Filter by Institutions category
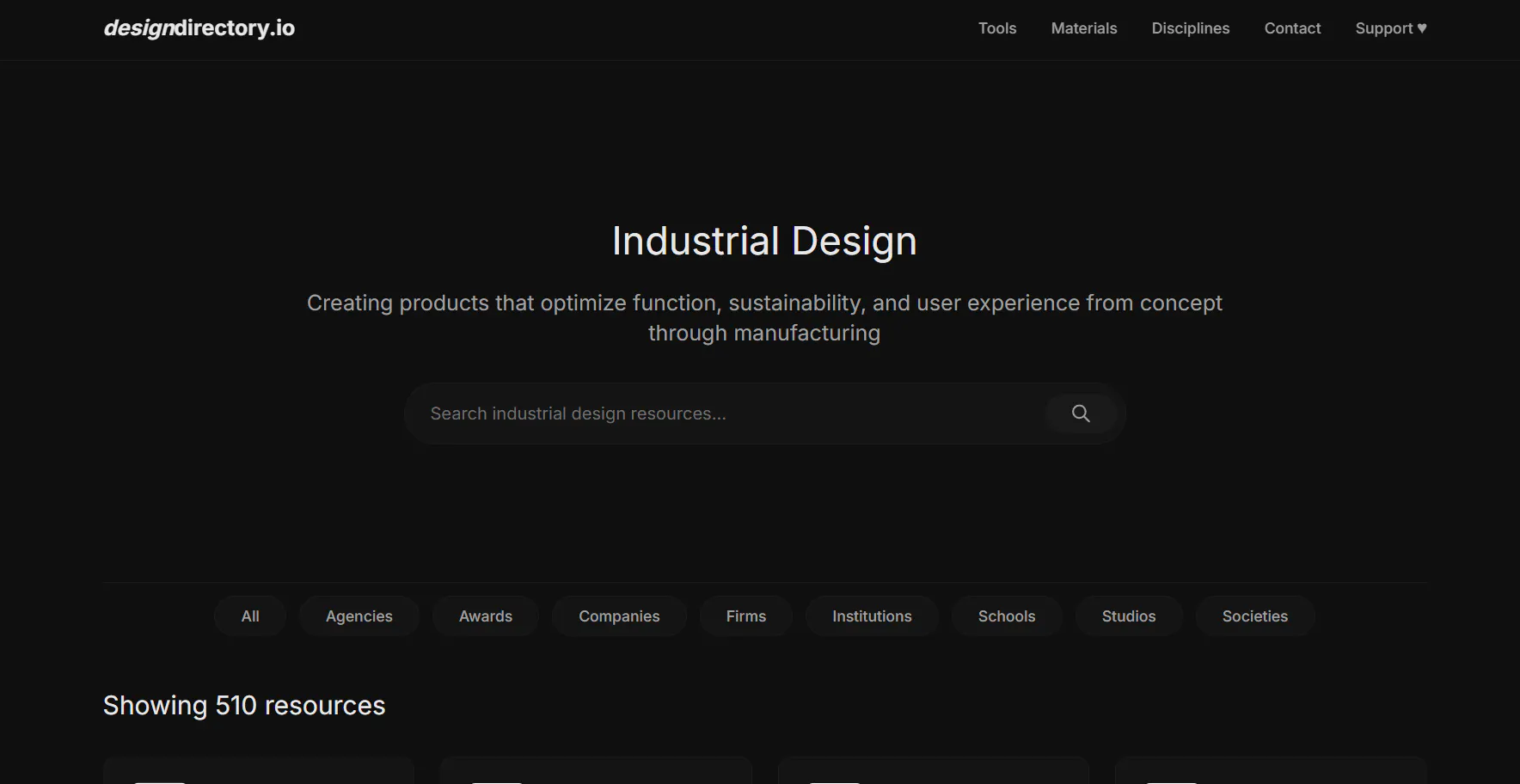The height and width of the screenshot is (784, 1520). click(872, 616)
